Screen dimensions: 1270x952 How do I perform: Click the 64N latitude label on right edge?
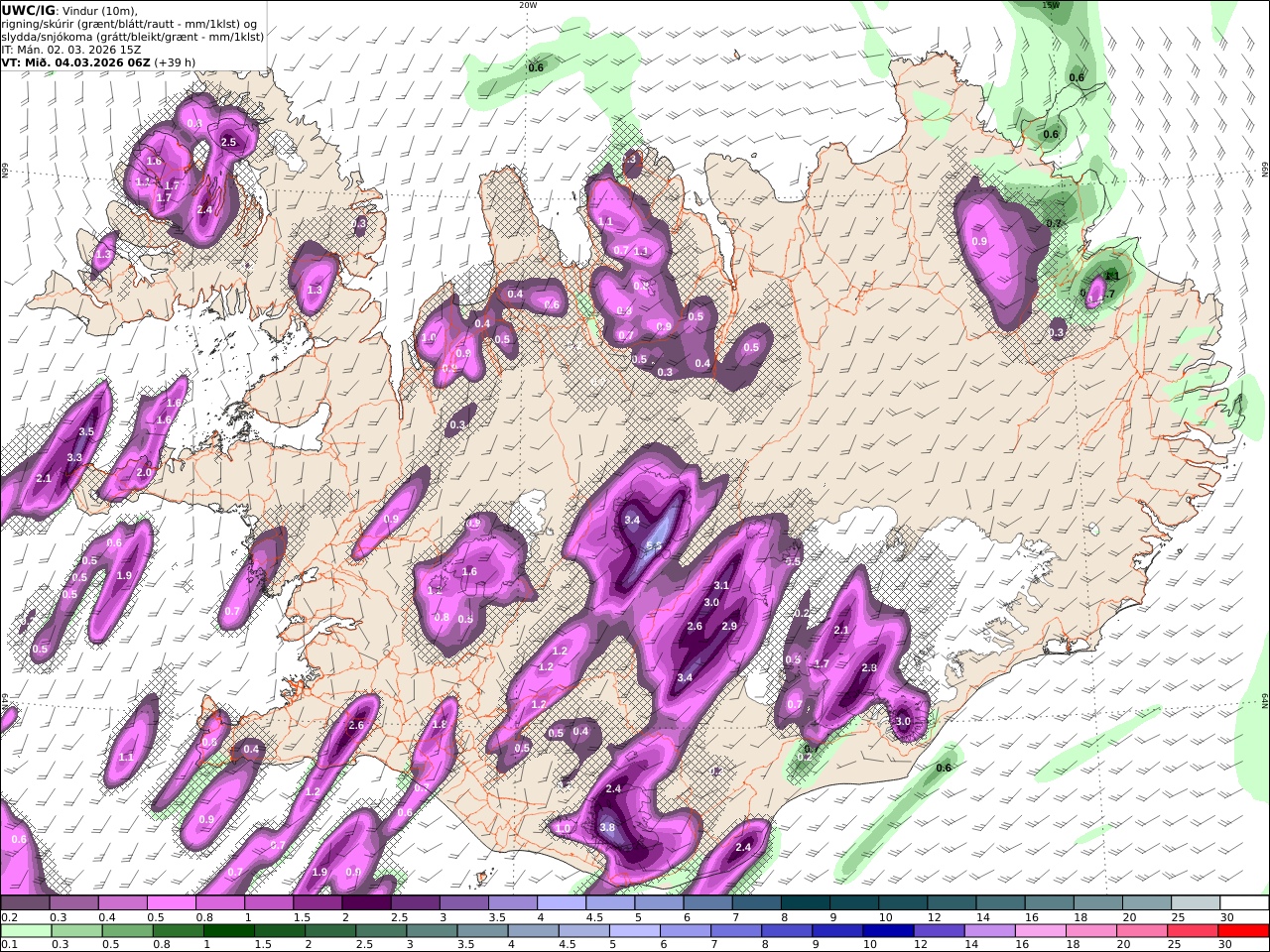[1265, 703]
